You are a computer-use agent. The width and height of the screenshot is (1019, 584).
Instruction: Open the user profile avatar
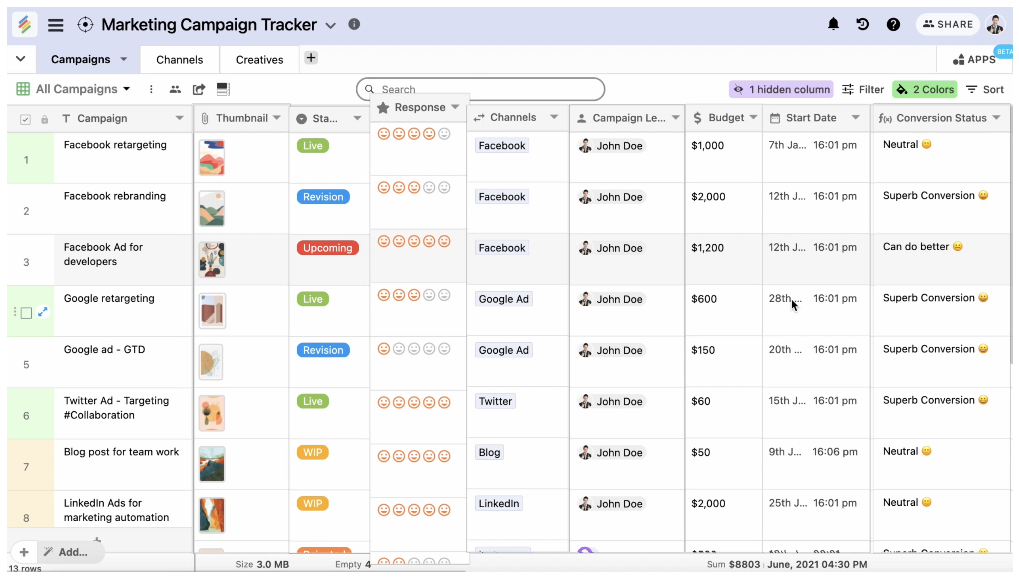[x=995, y=25]
